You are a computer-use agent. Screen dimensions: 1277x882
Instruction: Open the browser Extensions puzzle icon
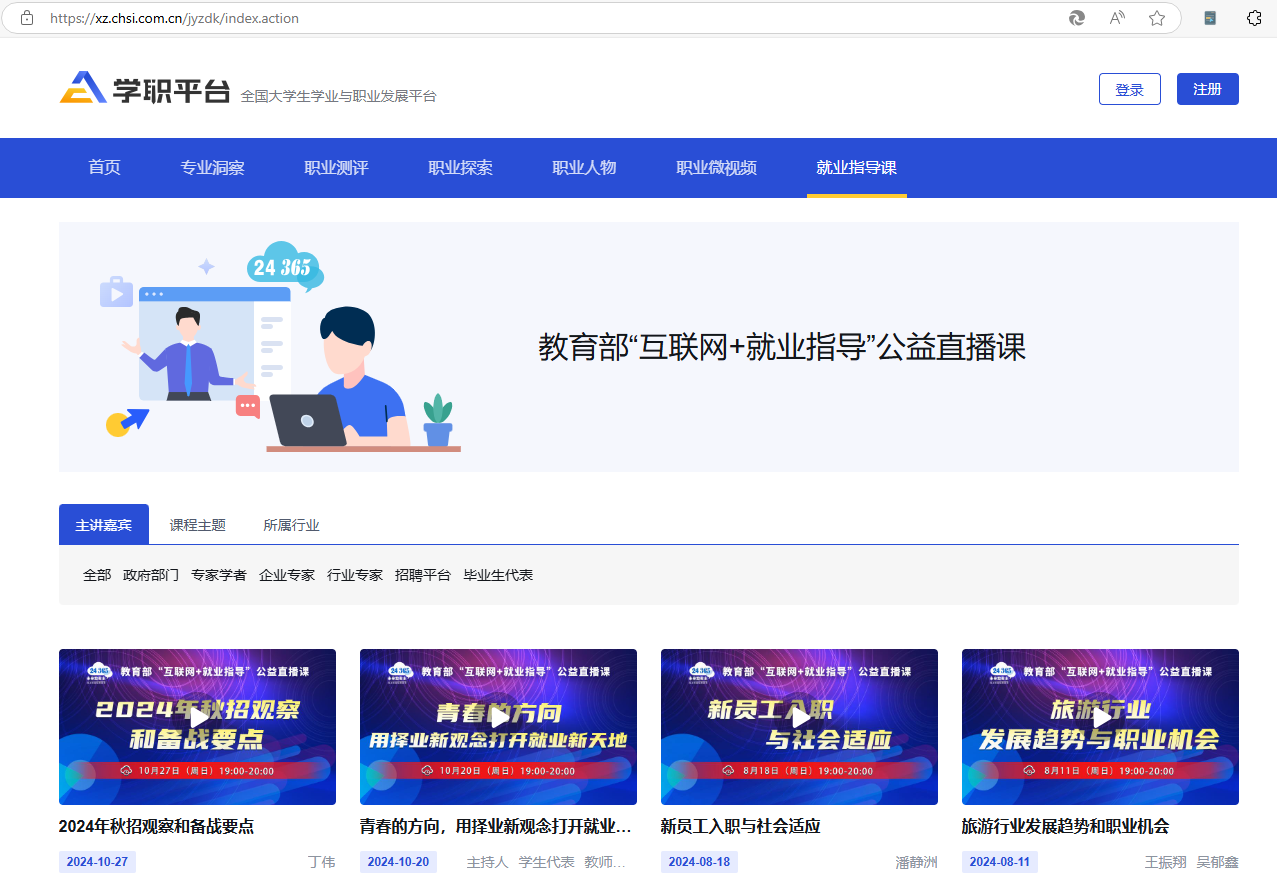tap(1254, 17)
